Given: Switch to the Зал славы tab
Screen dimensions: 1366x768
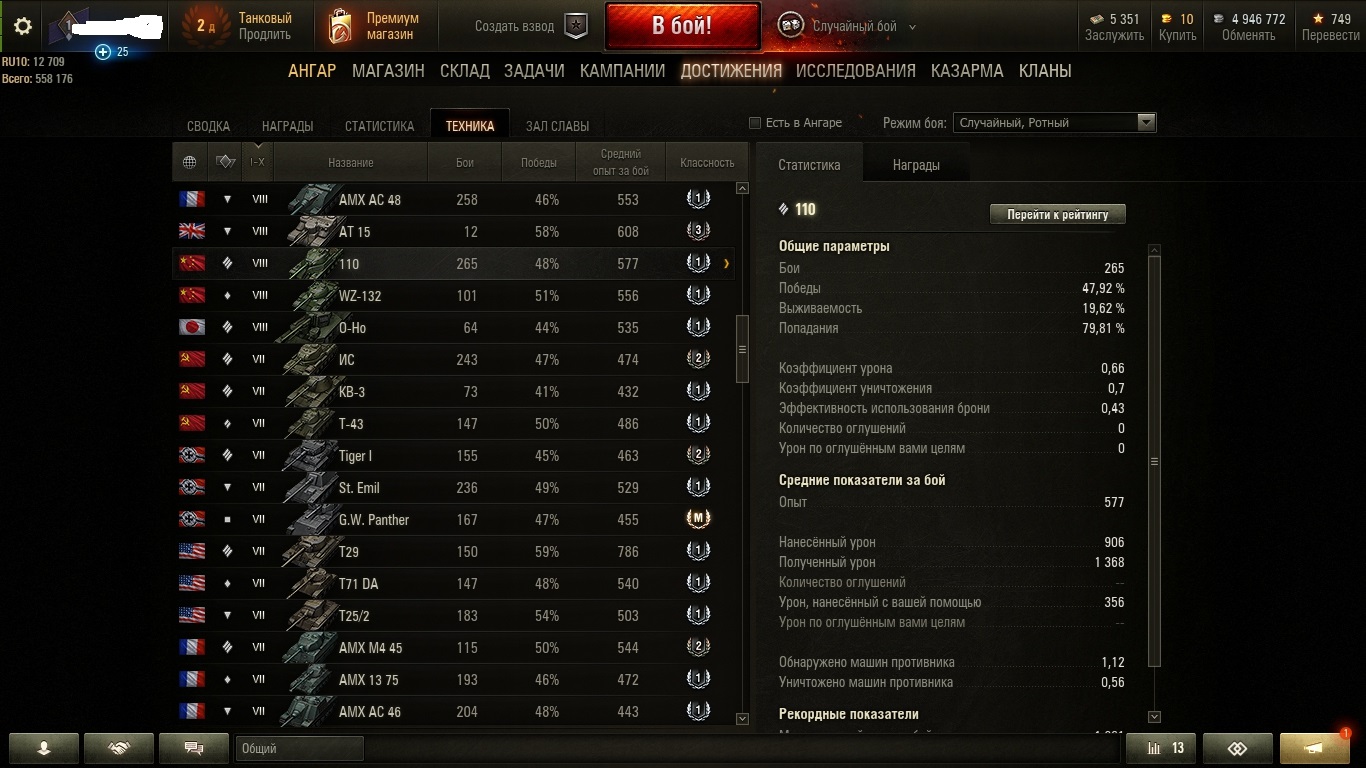Looking at the screenshot, I should click(557, 126).
